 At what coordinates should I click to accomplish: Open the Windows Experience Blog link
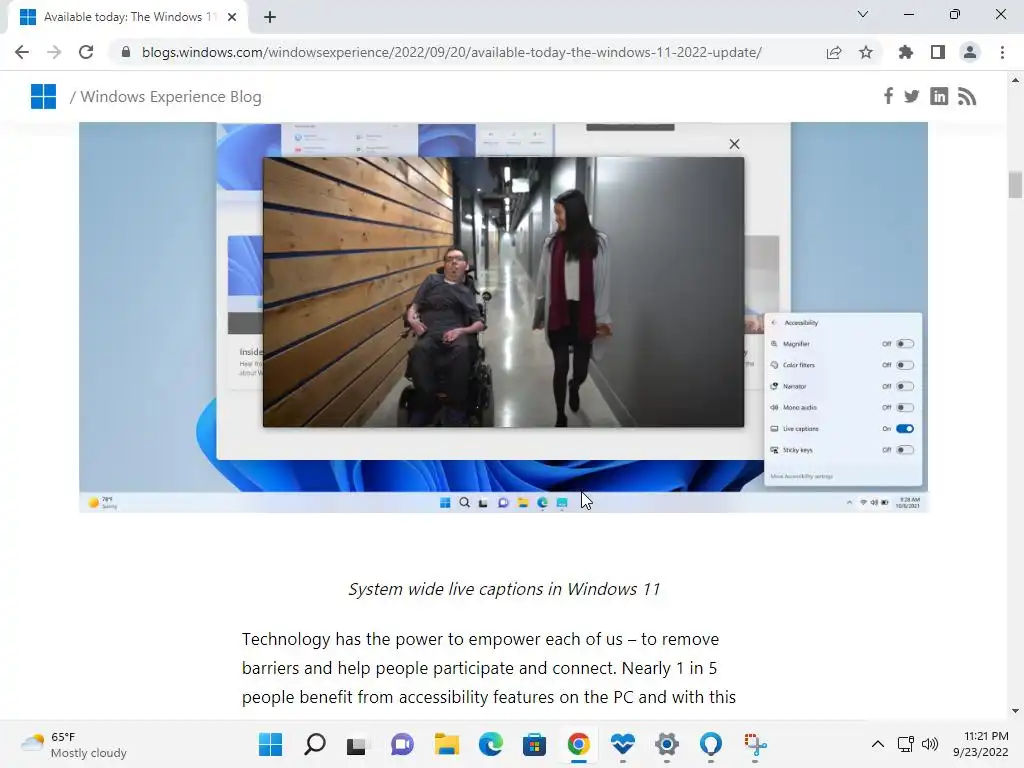(x=171, y=97)
